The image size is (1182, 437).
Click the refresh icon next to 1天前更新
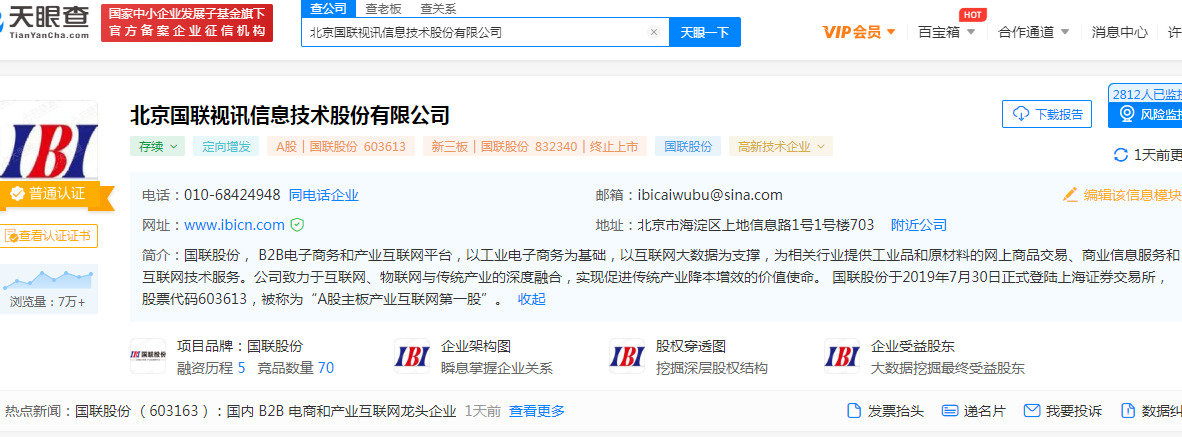tap(1121, 155)
